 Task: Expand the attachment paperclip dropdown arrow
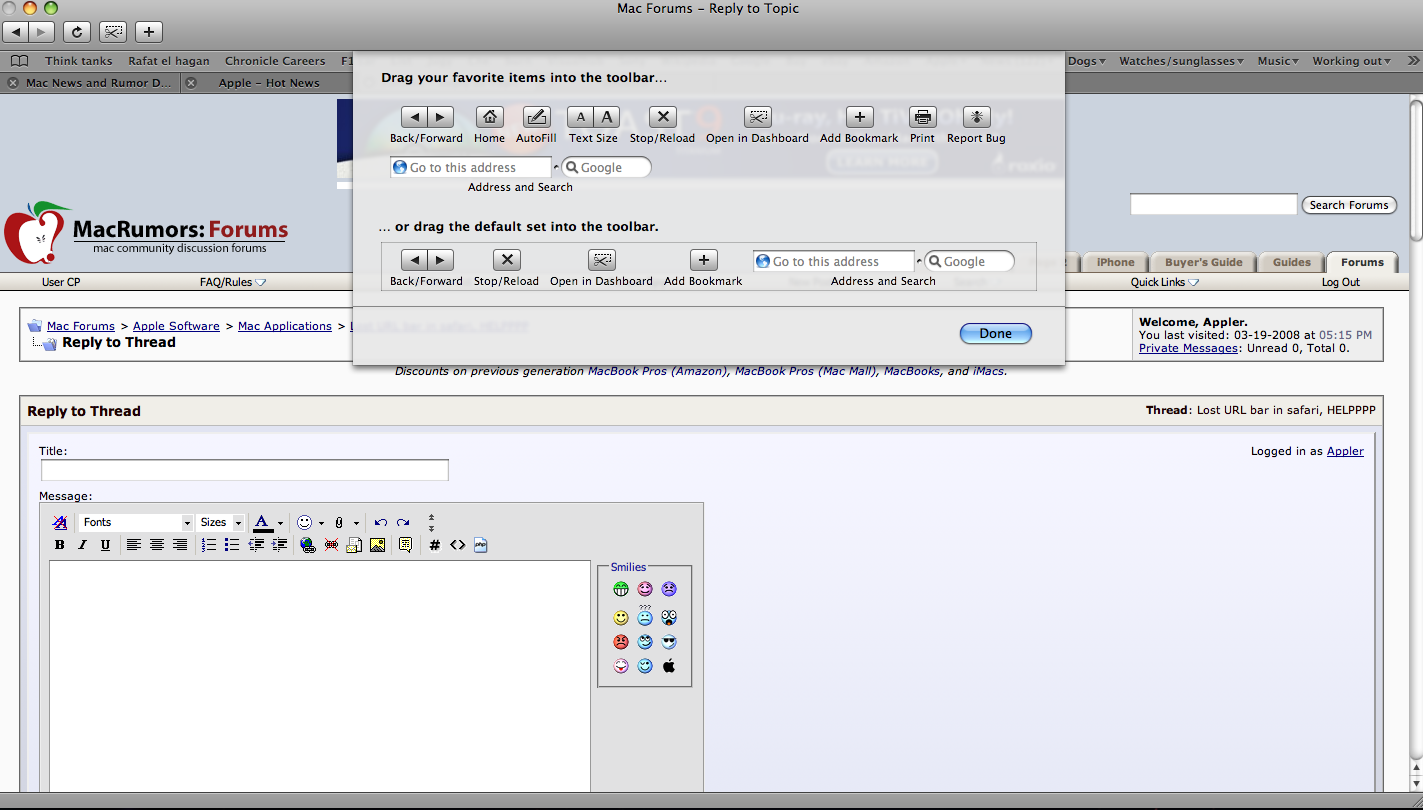point(356,523)
